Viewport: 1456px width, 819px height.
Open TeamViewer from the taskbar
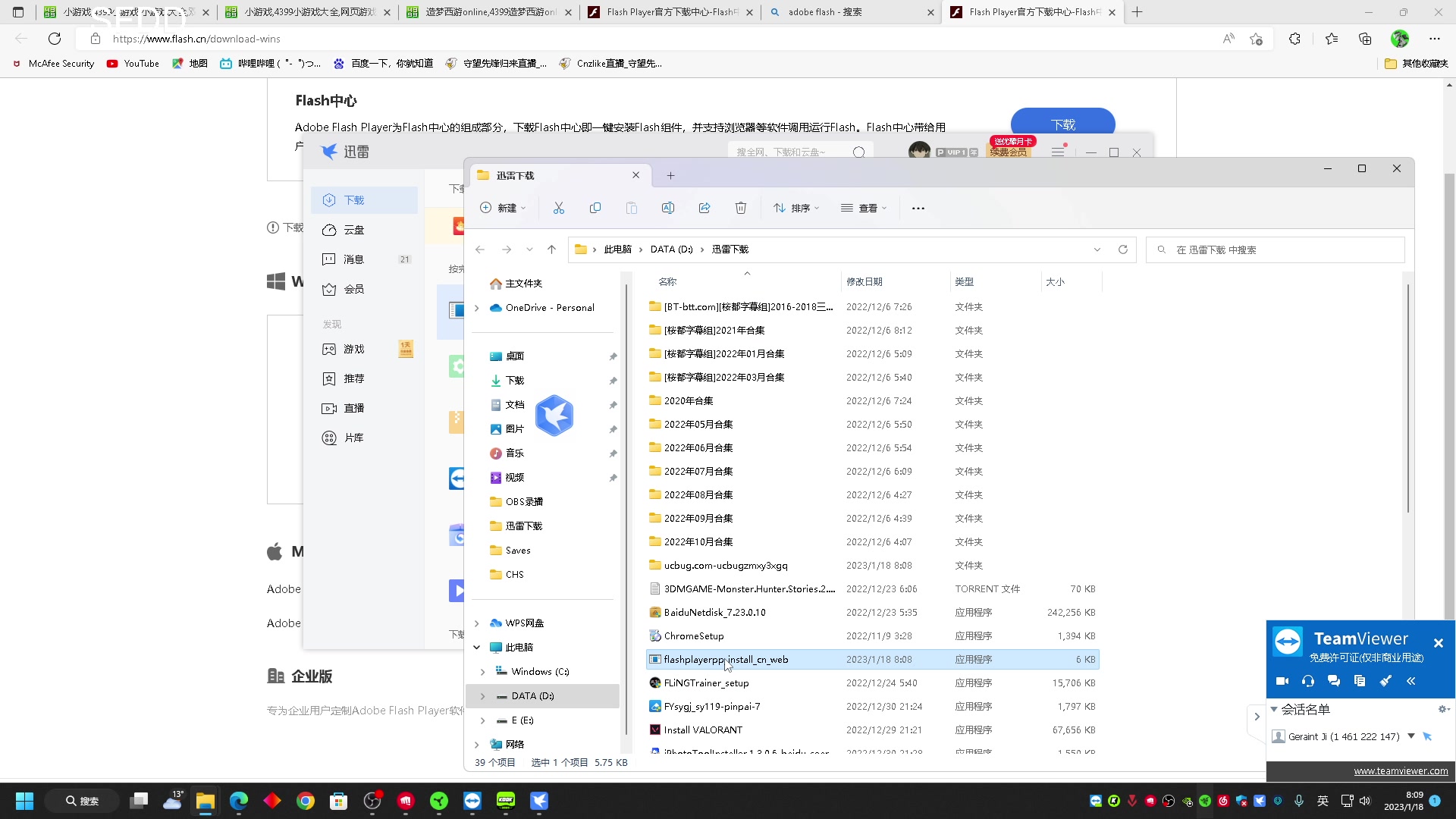click(472, 801)
